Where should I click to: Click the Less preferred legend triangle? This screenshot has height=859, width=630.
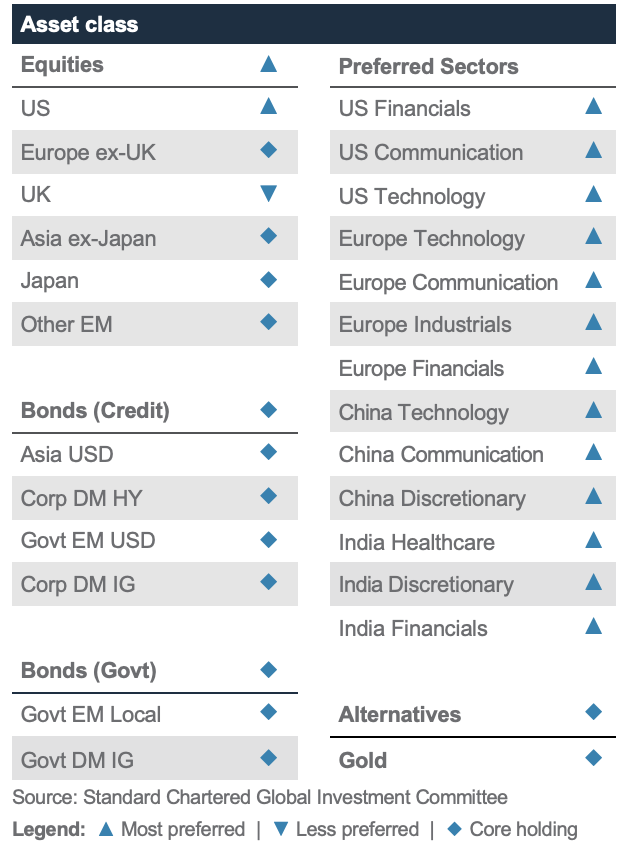pyautogui.click(x=281, y=829)
